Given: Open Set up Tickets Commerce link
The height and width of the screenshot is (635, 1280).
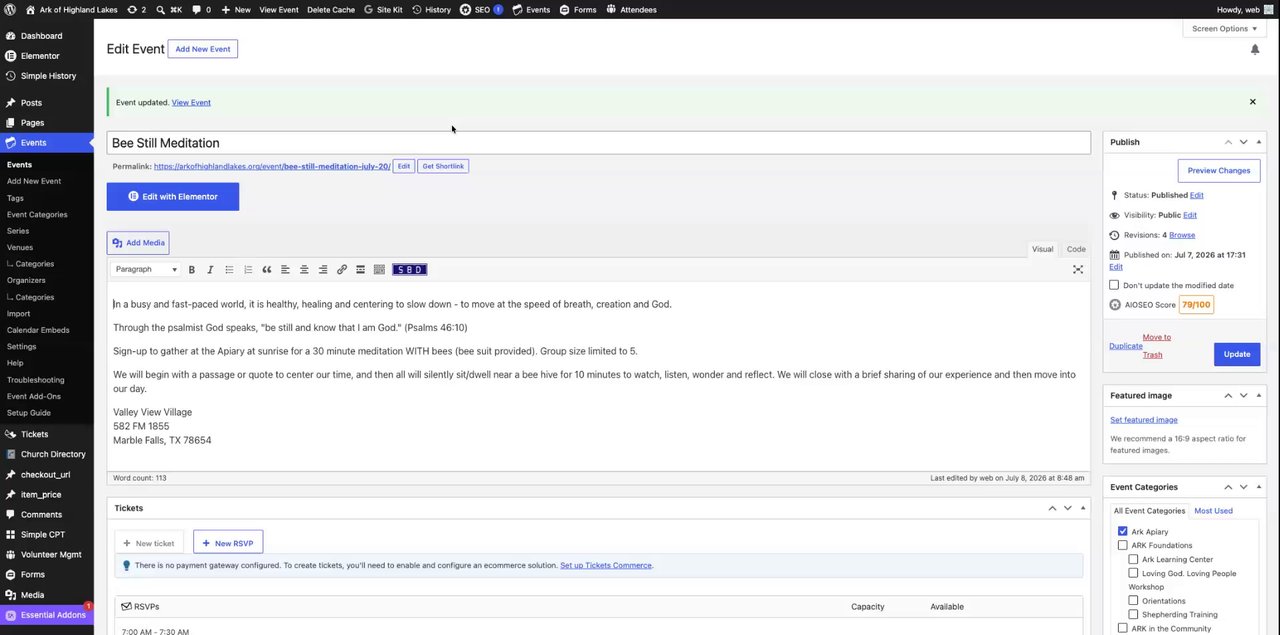Looking at the screenshot, I should [606, 566].
